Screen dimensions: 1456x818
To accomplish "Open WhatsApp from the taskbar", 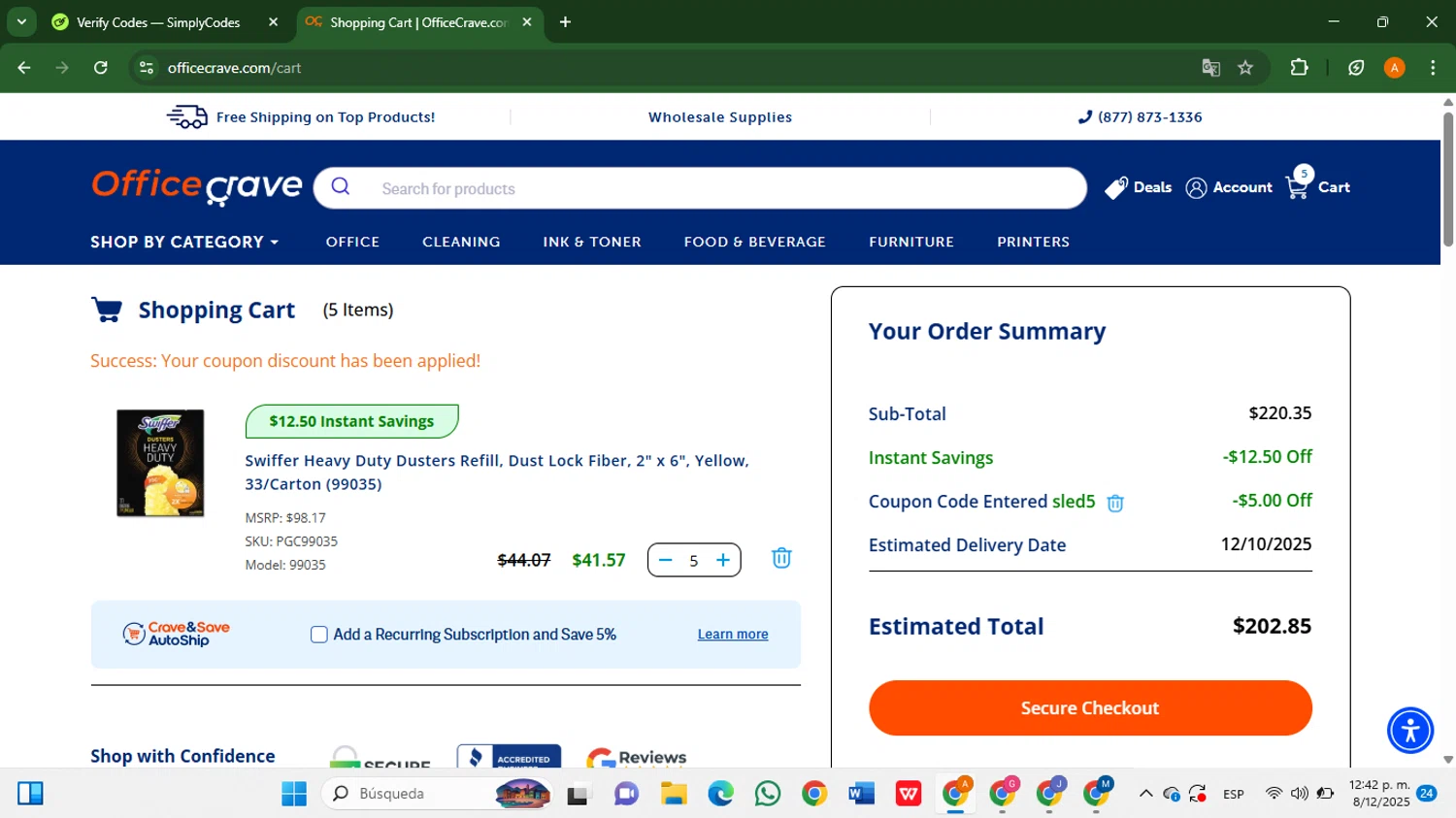I will tap(767, 794).
